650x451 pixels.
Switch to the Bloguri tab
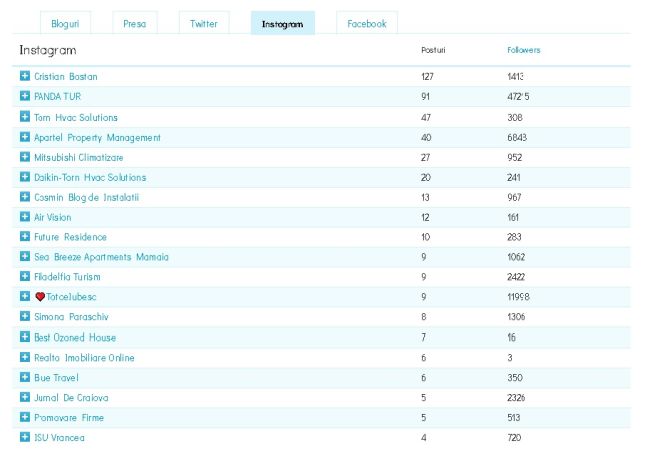(65, 24)
